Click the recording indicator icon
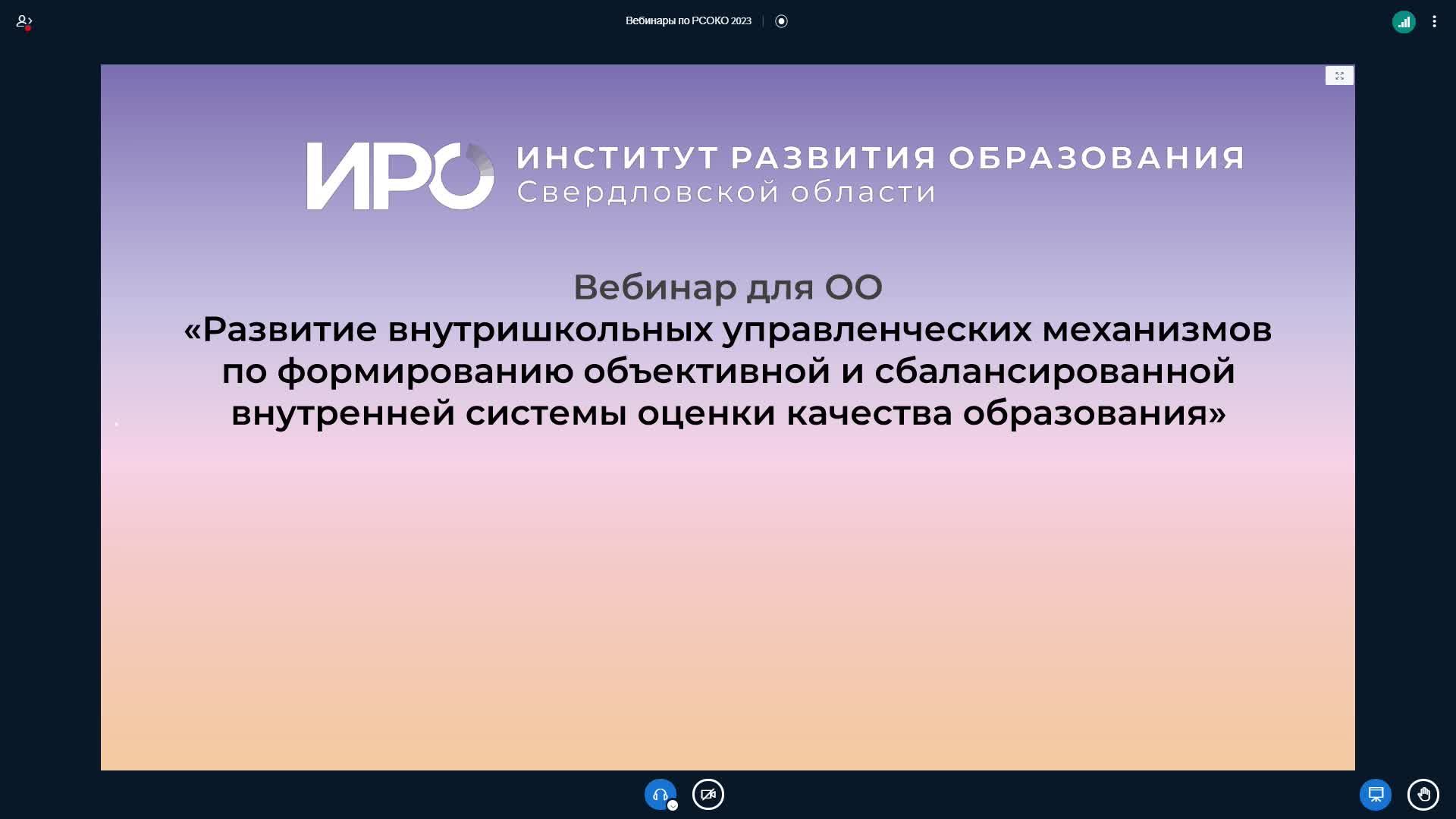The height and width of the screenshot is (819, 1456). [x=781, y=21]
